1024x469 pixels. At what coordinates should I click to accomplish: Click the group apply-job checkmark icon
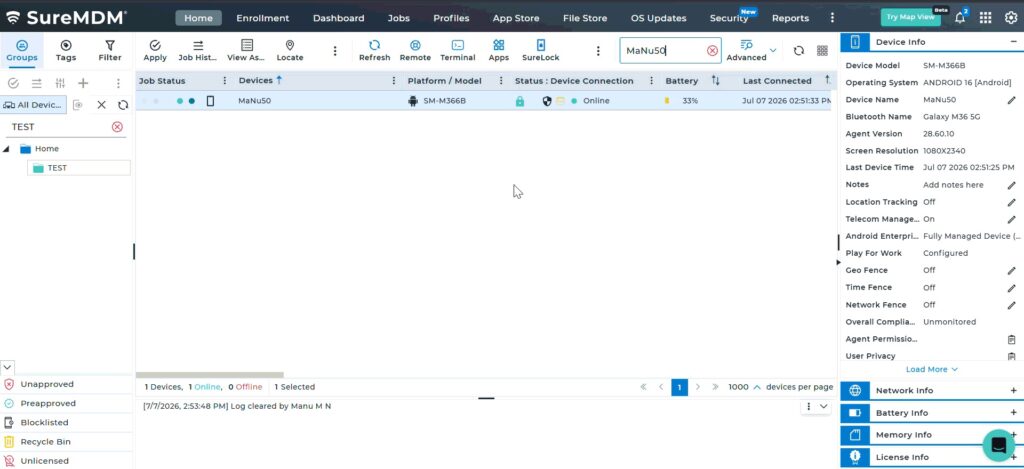coord(12,83)
